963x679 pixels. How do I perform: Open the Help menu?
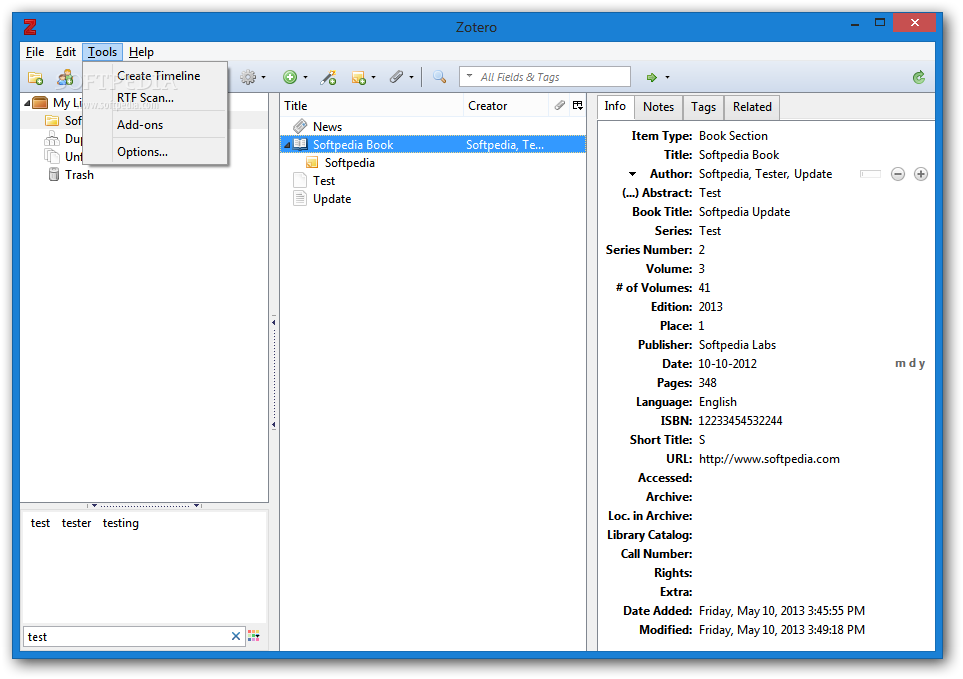pyautogui.click(x=141, y=52)
